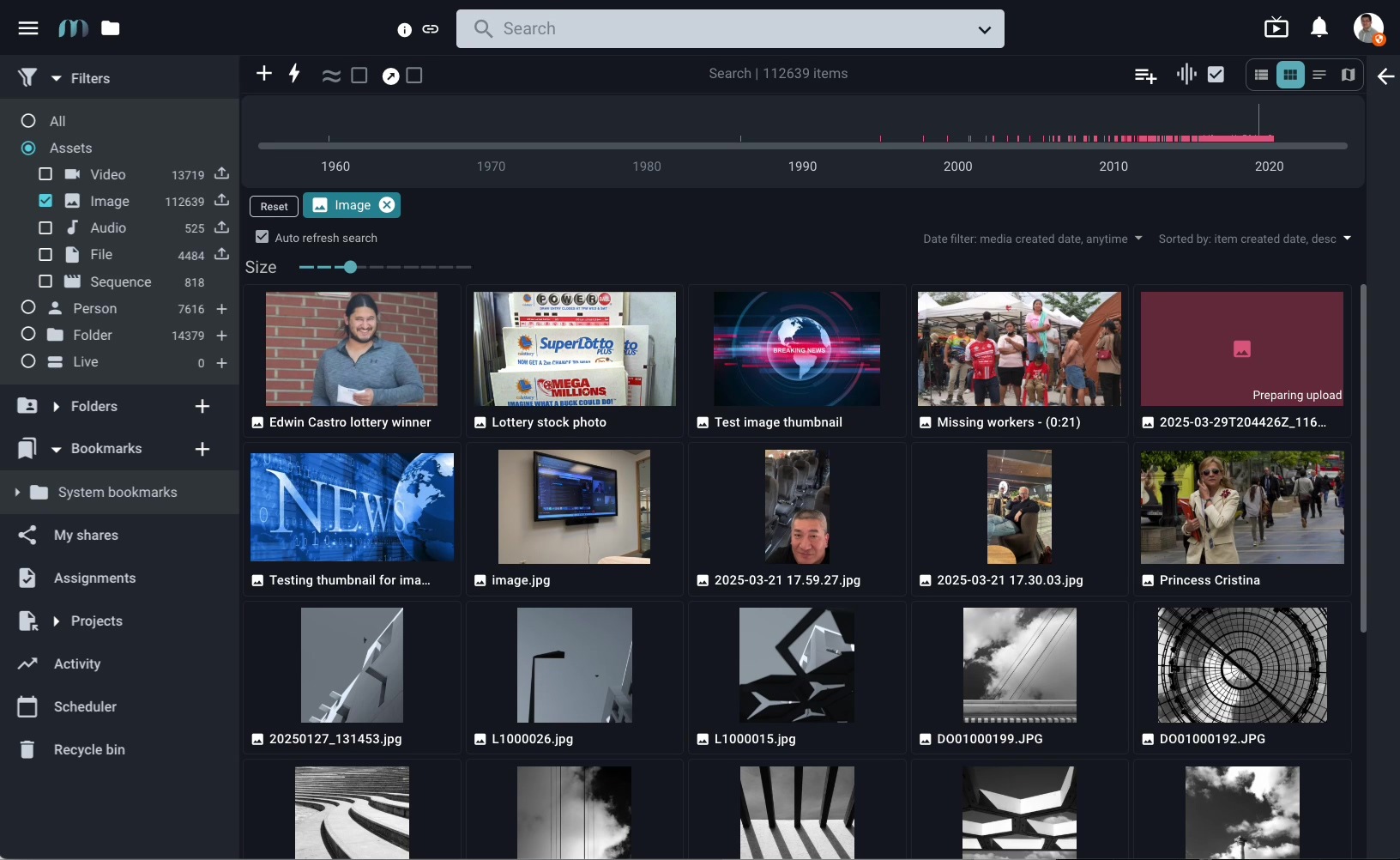Select the Person radio filter
The height and width of the screenshot is (860, 1400).
pyautogui.click(x=28, y=308)
